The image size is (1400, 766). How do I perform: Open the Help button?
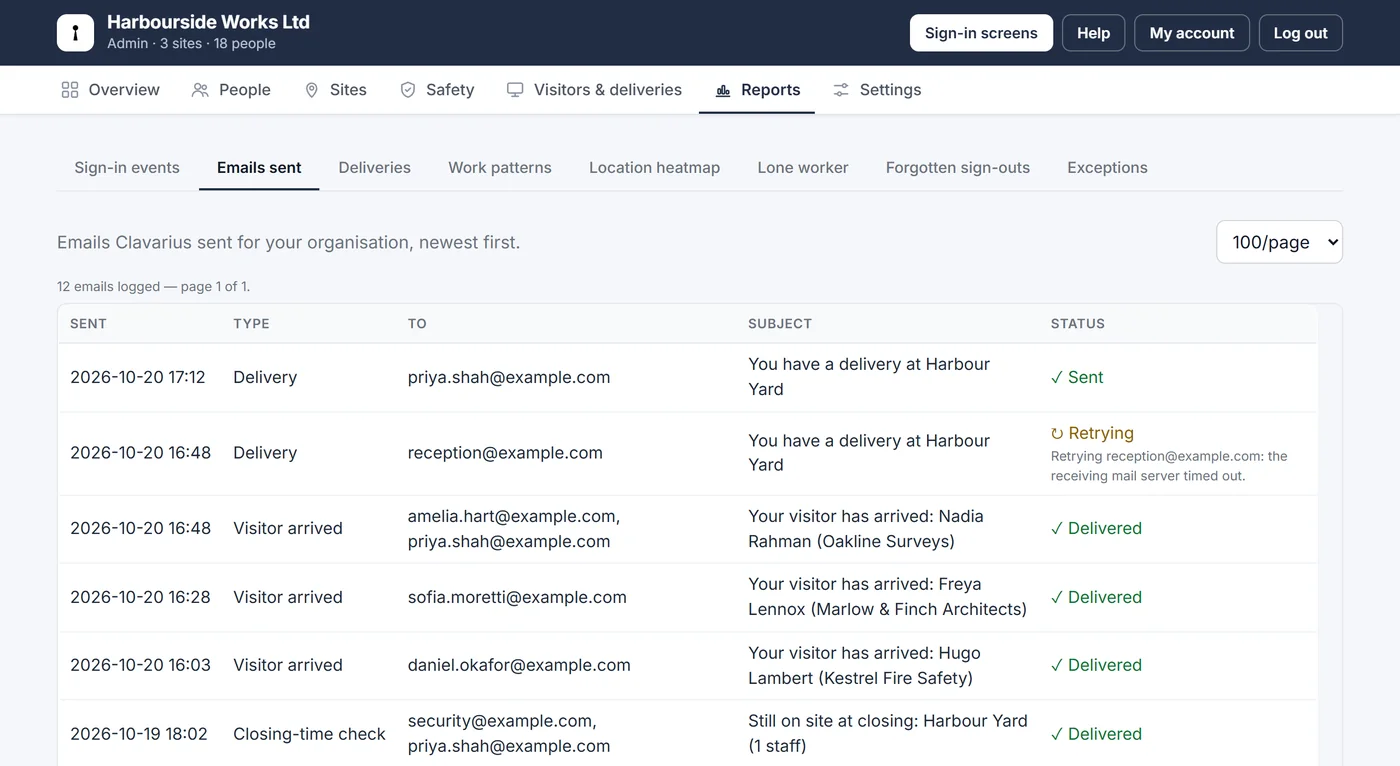[x=1093, y=33]
